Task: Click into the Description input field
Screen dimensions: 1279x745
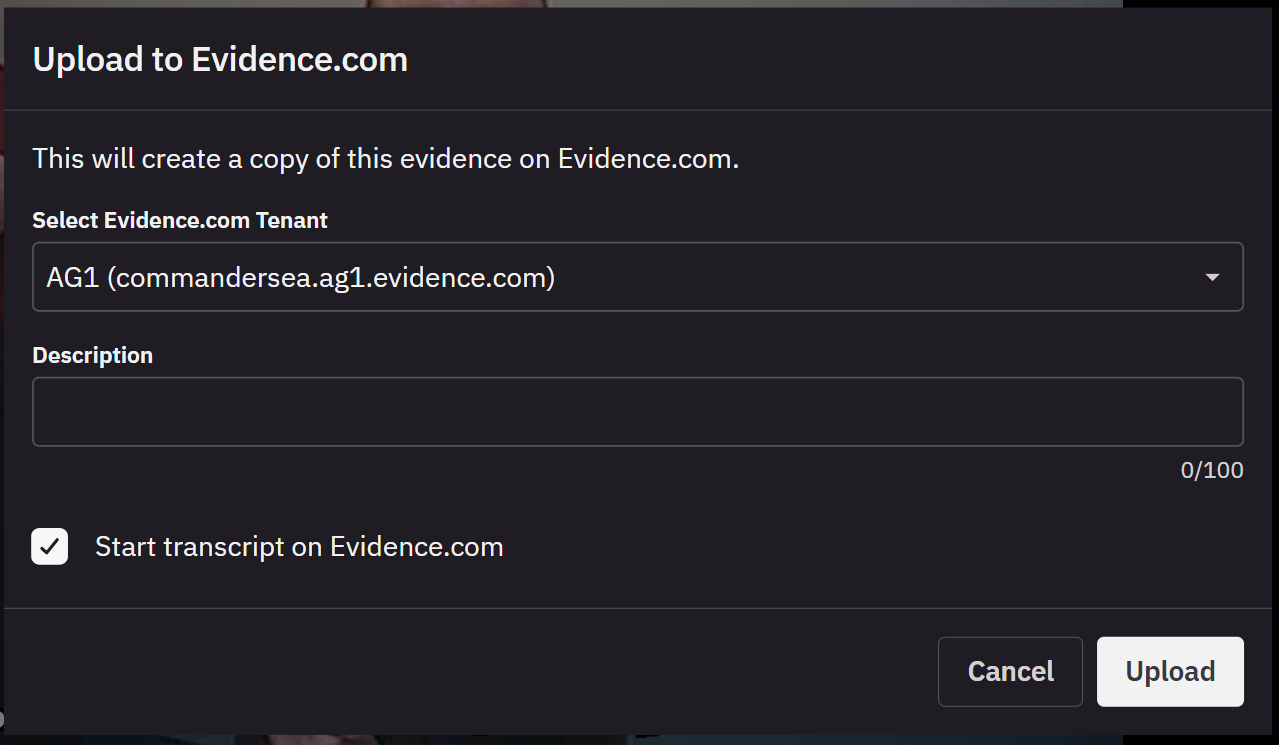Action: [x=638, y=412]
